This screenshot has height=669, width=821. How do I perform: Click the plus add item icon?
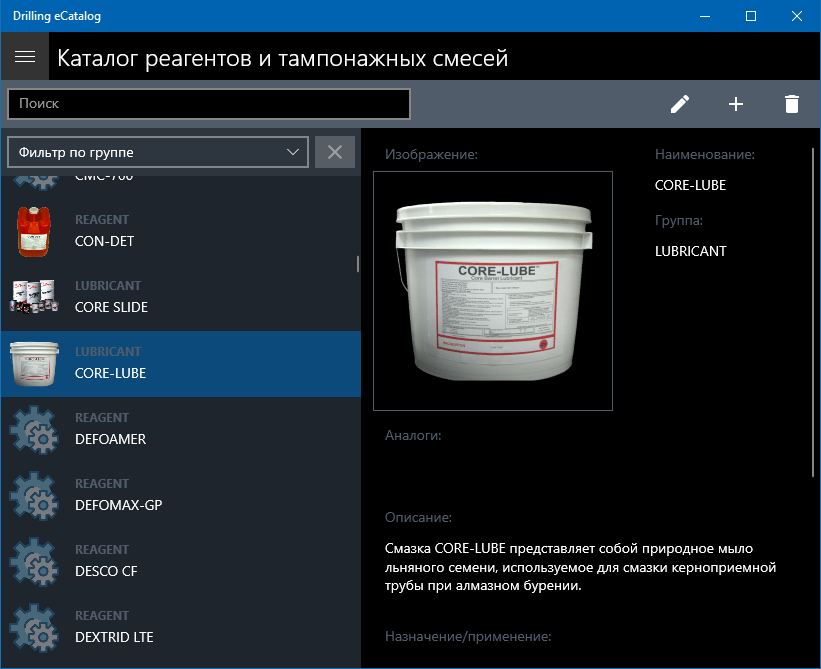click(736, 104)
